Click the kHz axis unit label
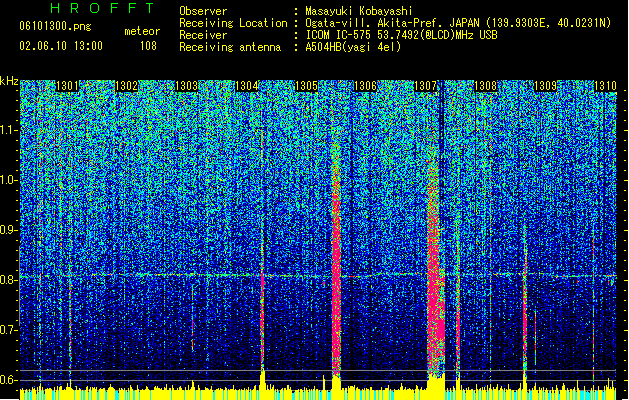The width and height of the screenshot is (629, 400). (9, 81)
